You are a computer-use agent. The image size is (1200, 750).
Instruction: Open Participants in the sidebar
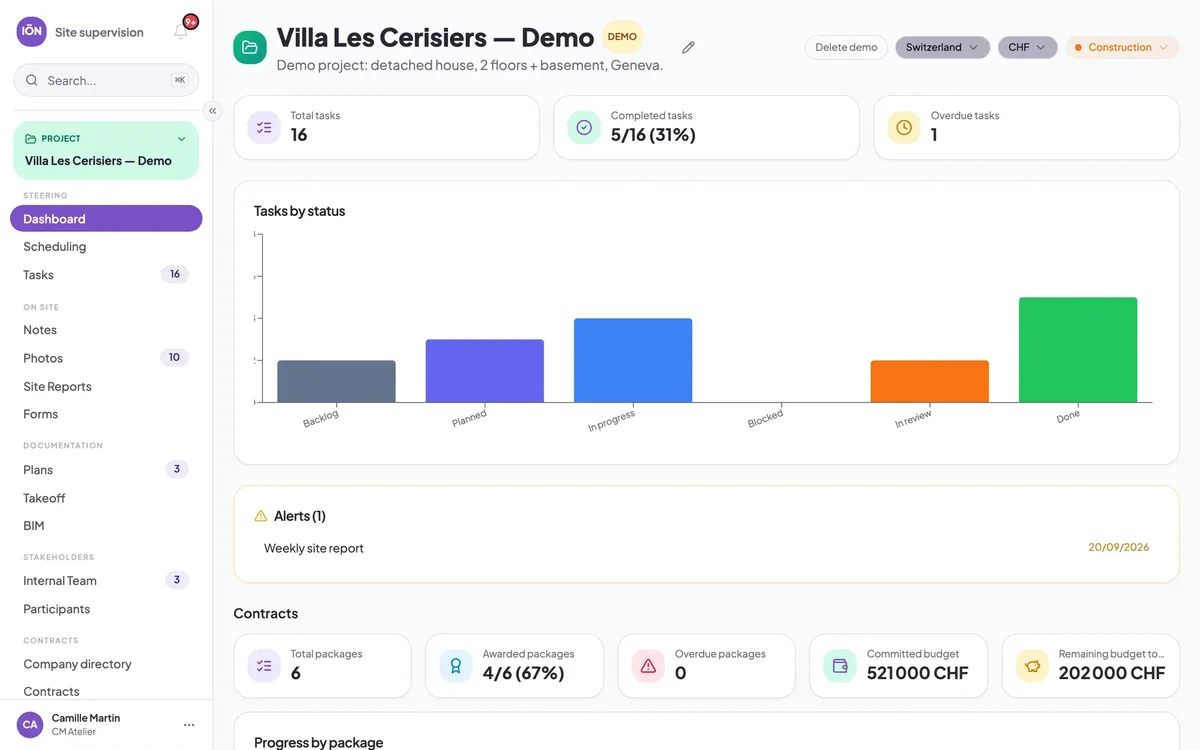pyautogui.click(x=106, y=609)
